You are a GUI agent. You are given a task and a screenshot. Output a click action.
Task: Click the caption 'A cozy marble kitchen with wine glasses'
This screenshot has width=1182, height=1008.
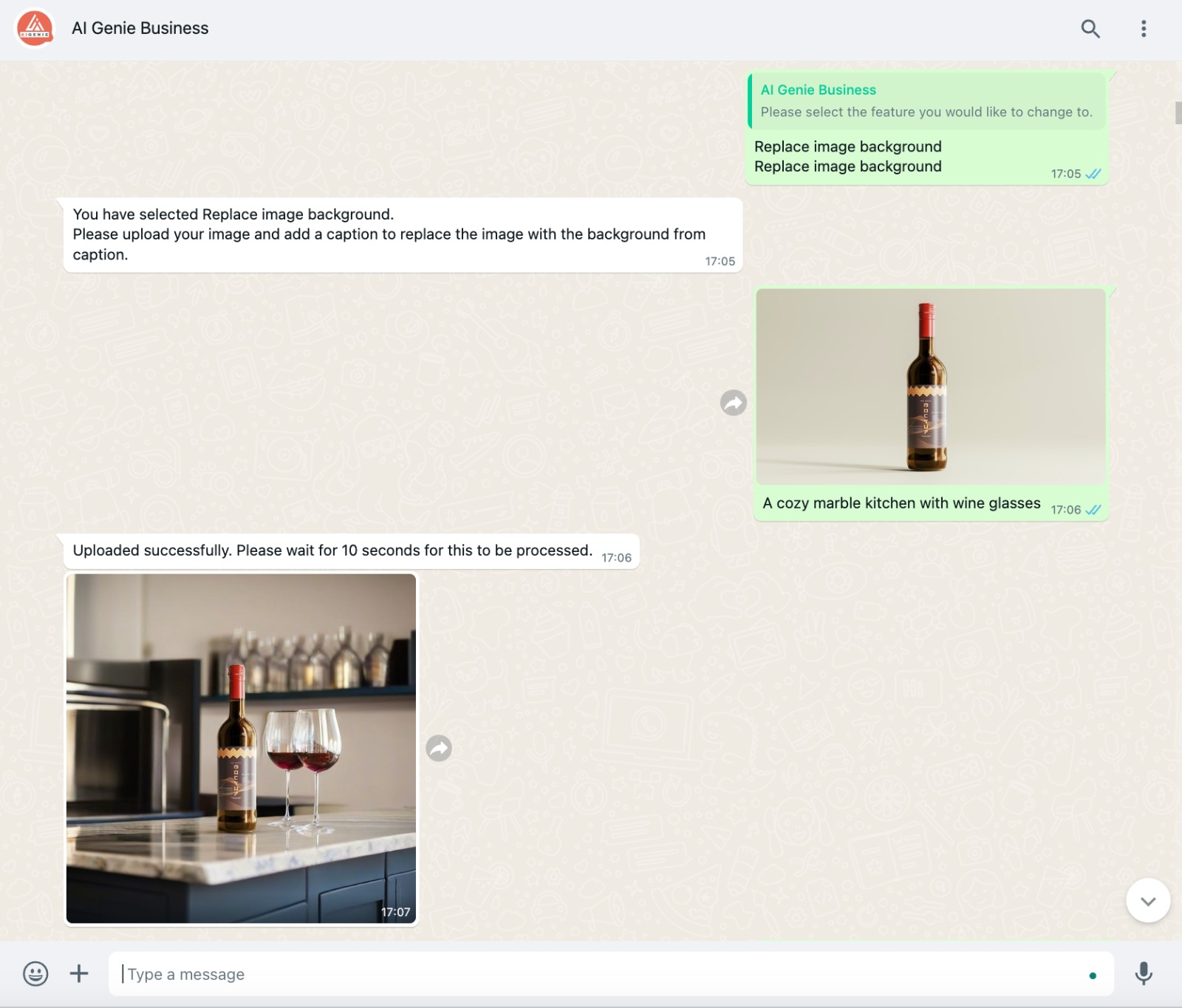pyautogui.click(x=901, y=503)
